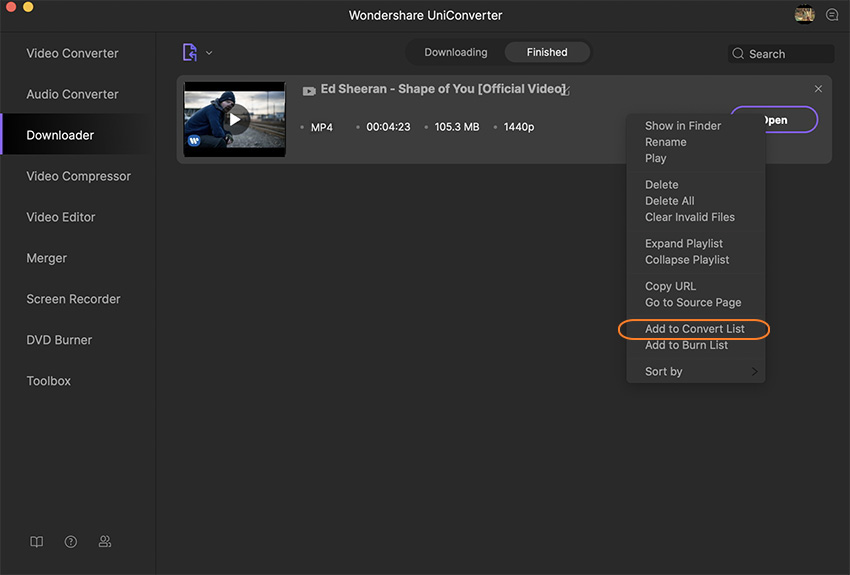Switch to the Downloading tab
The width and height of the screenshot is (850, 575).
tap(456, 52)
